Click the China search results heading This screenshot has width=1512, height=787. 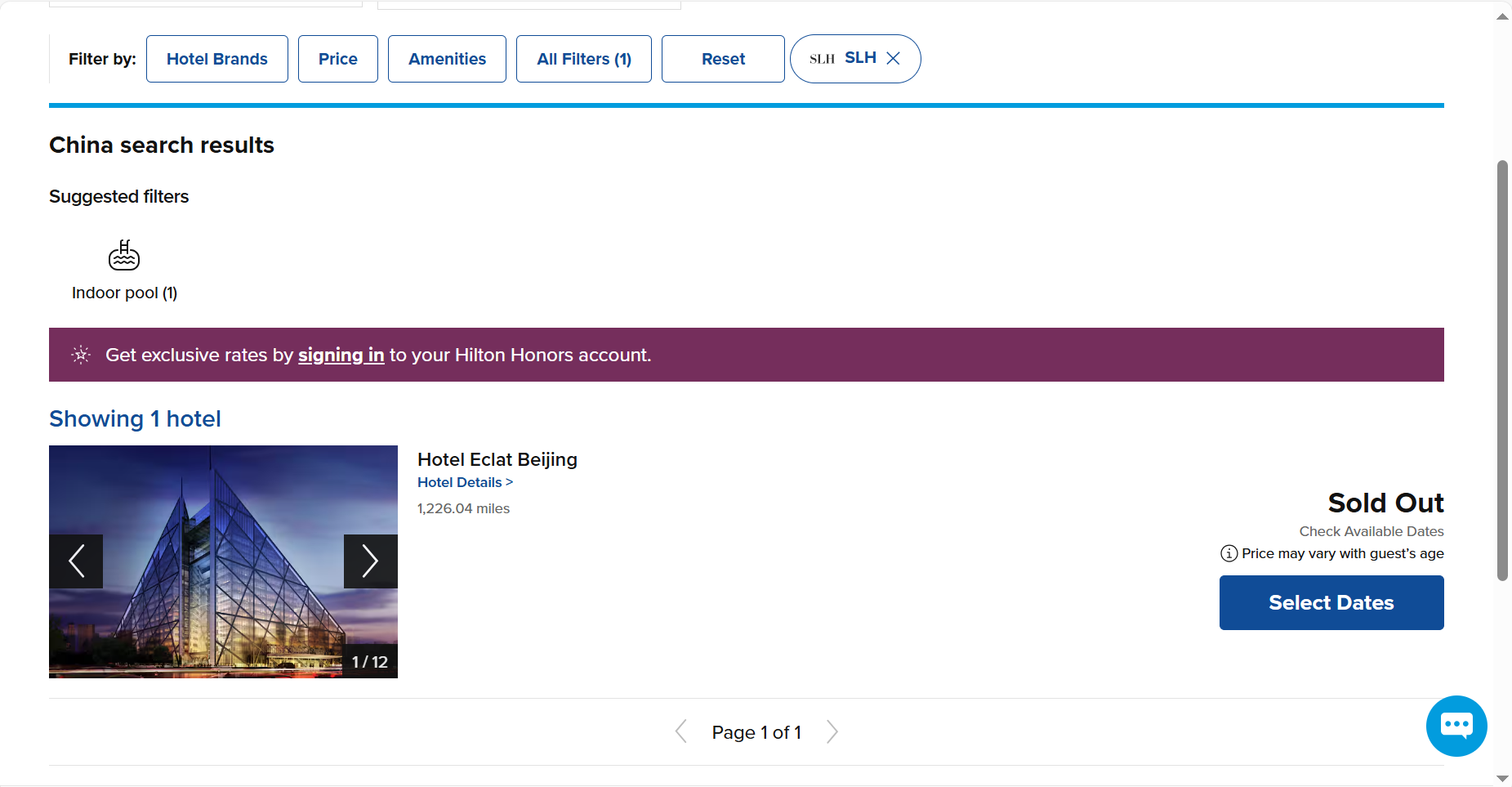[x=162, y=145]
